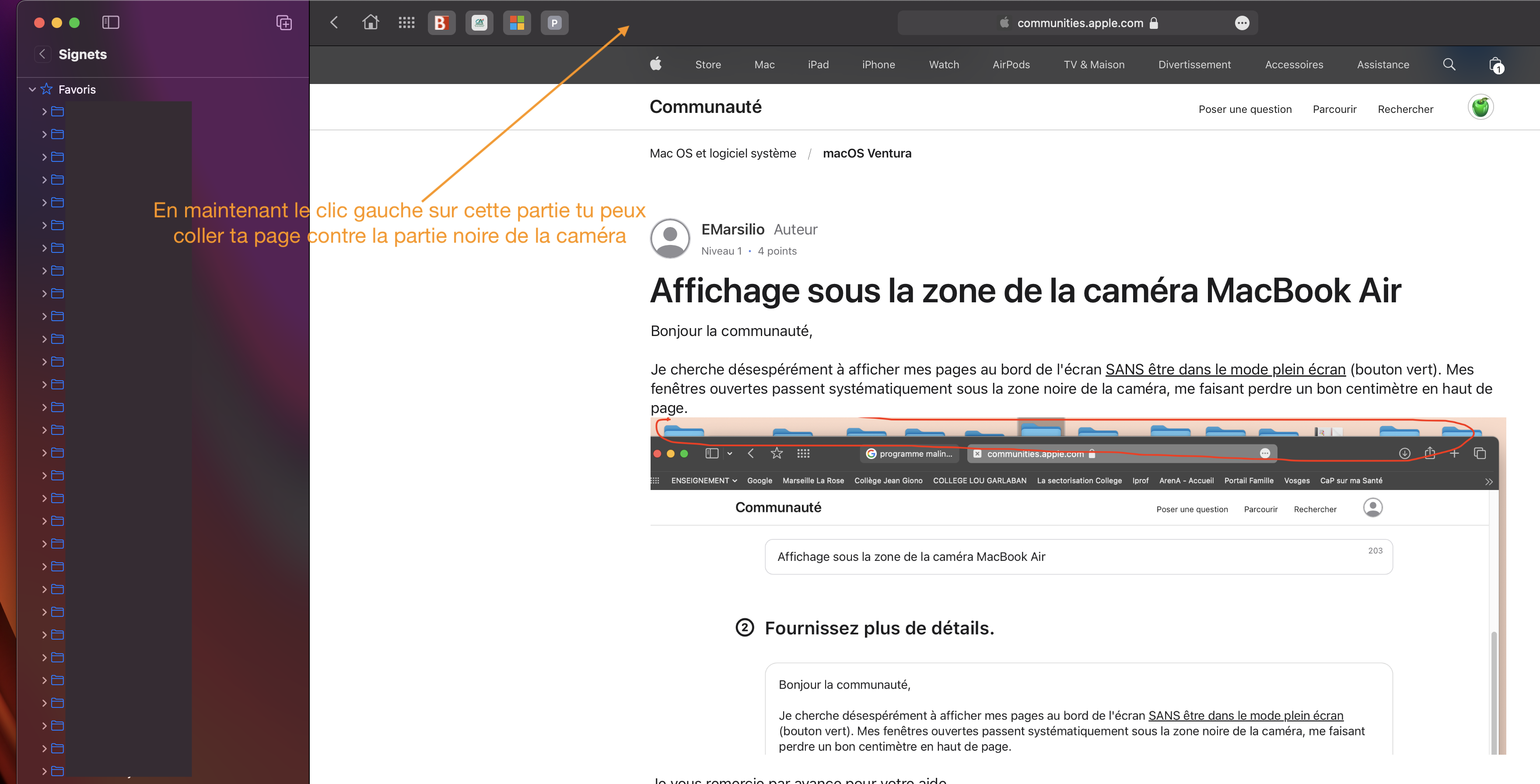Follow the Mac OS et logiciel système breadcrumb
Screen dimensions: 1540x784
tap(723, 154)
